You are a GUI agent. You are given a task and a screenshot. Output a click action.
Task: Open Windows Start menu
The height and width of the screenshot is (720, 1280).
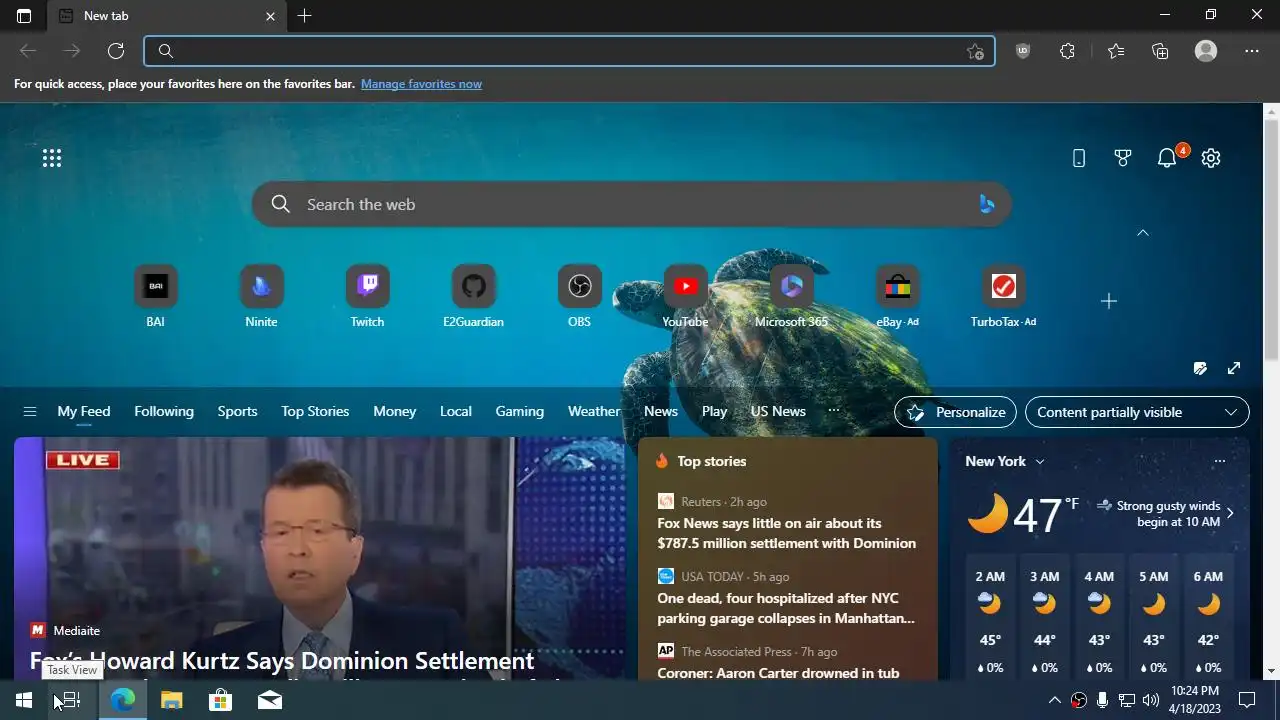[x=24, y=700]
